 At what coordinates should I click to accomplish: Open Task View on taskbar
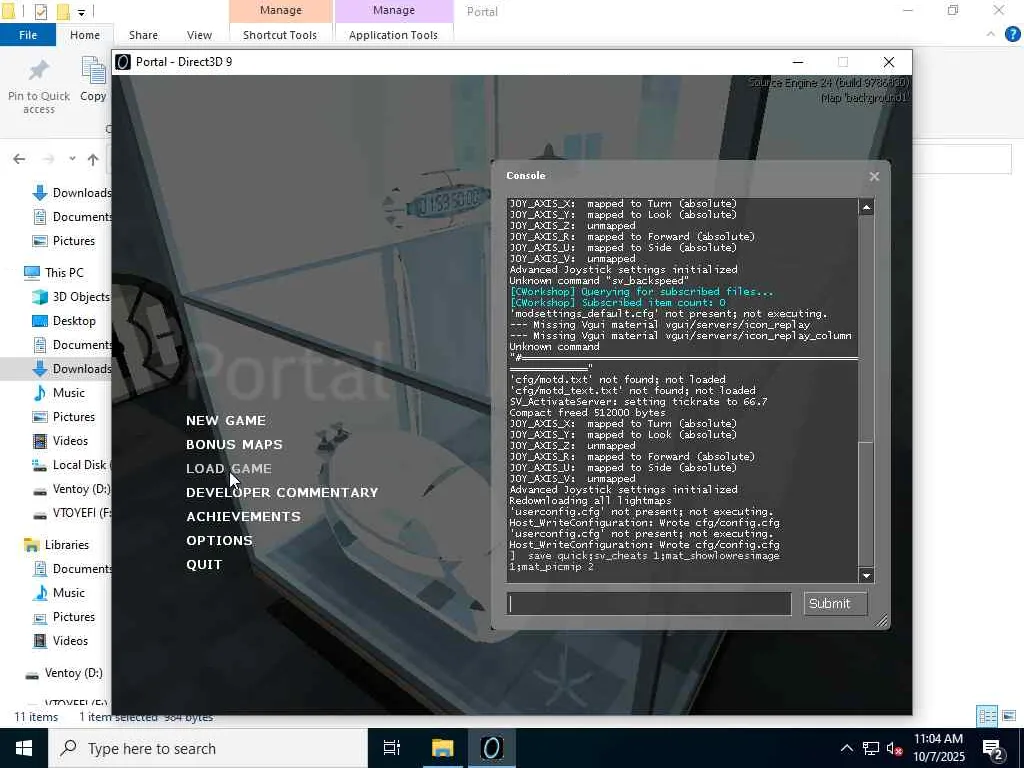pos(392,748)
